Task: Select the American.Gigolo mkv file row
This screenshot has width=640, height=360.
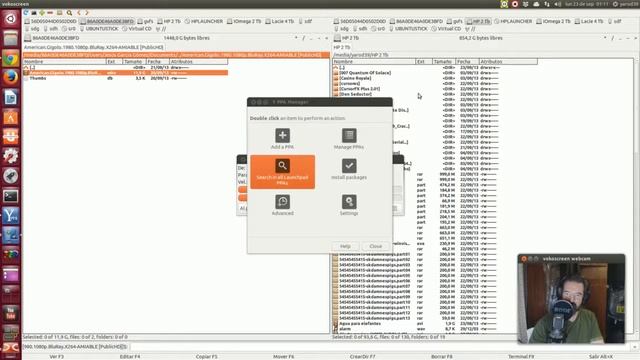Action: (x=125, y=73)
